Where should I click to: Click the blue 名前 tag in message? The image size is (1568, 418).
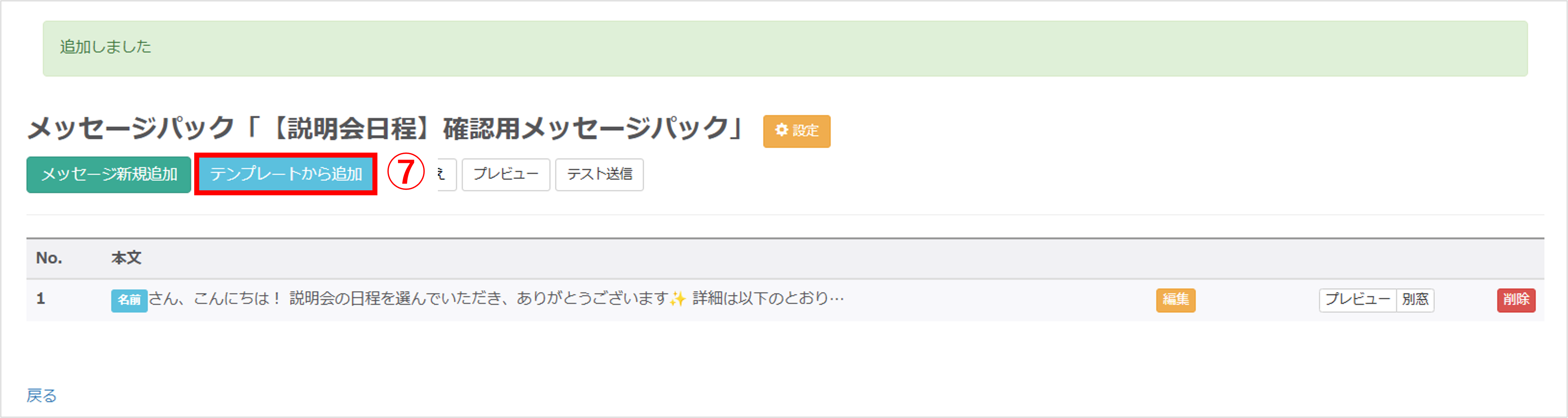tap(129, 301)
